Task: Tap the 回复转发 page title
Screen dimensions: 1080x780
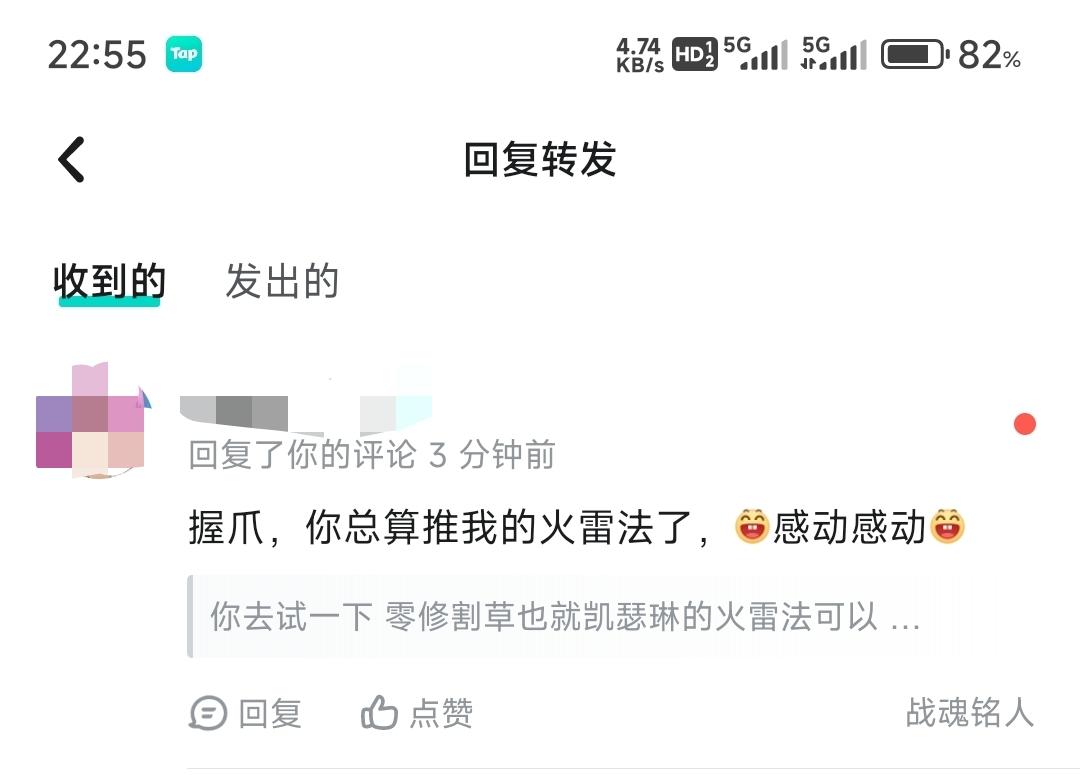Action: tap(540, 159)
